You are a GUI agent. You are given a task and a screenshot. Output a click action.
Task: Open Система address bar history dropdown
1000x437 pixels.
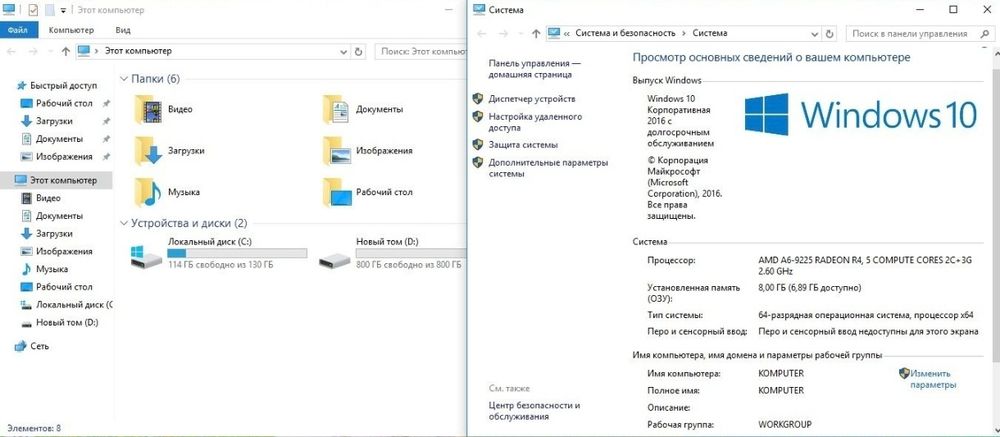click(814, 33)
